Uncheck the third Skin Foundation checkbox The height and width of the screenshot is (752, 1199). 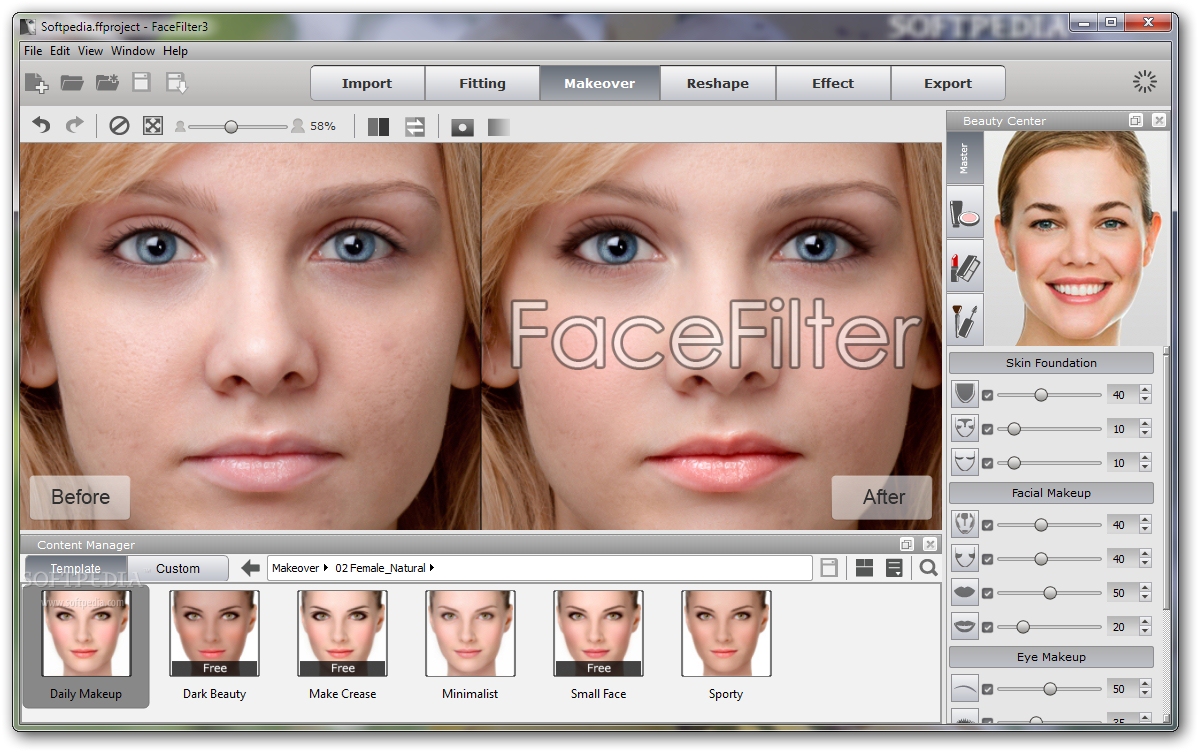[x=987, y=463]
